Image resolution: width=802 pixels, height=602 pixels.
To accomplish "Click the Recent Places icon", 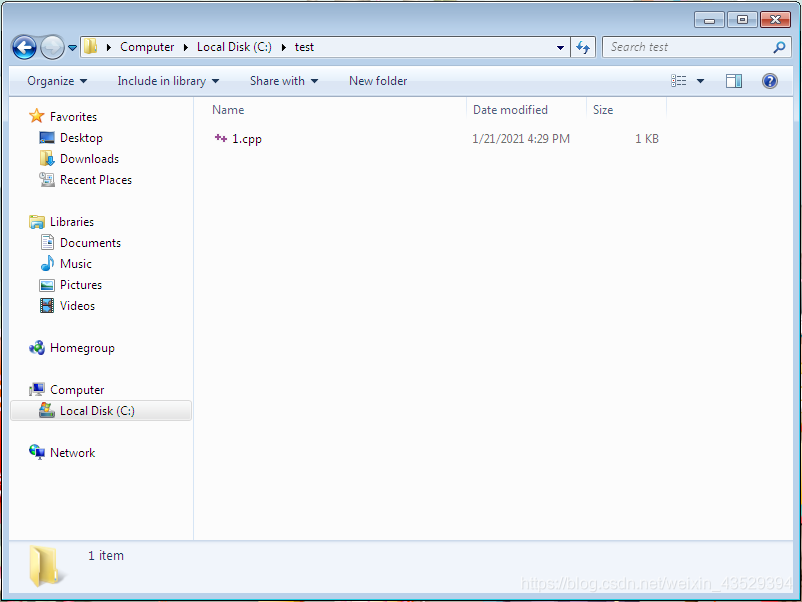I will pyautogui.click(x=47, y=180).
